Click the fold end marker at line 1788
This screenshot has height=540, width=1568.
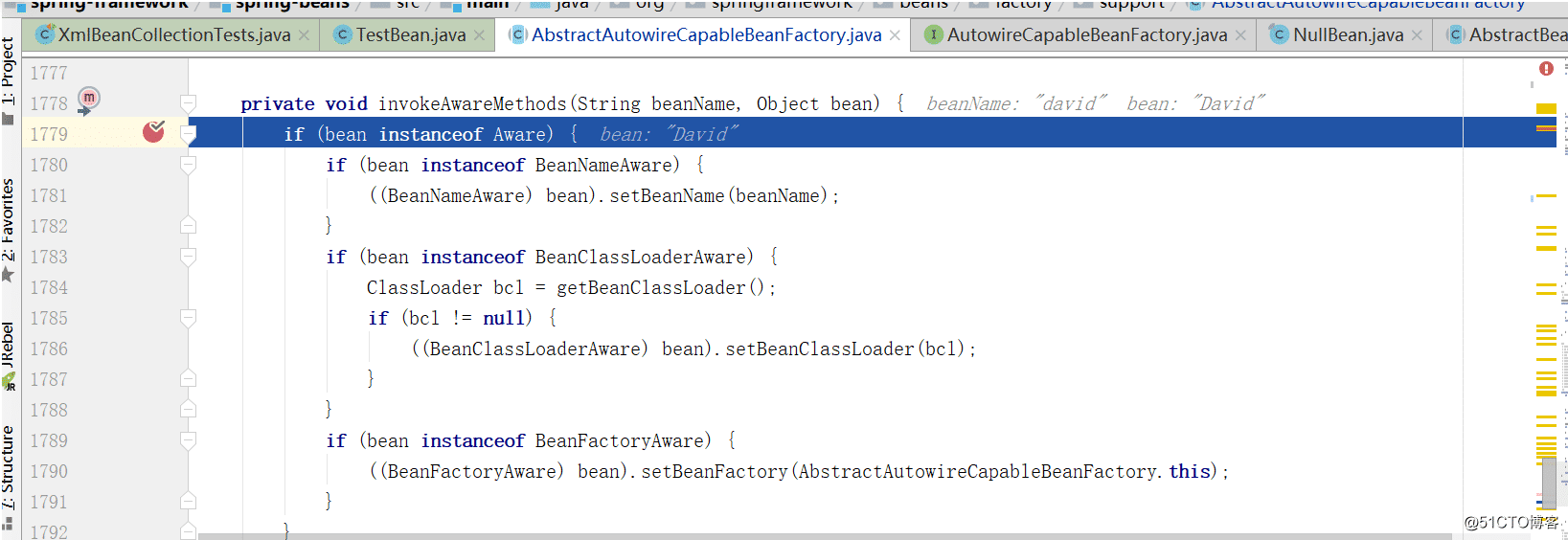click(189, 410)
